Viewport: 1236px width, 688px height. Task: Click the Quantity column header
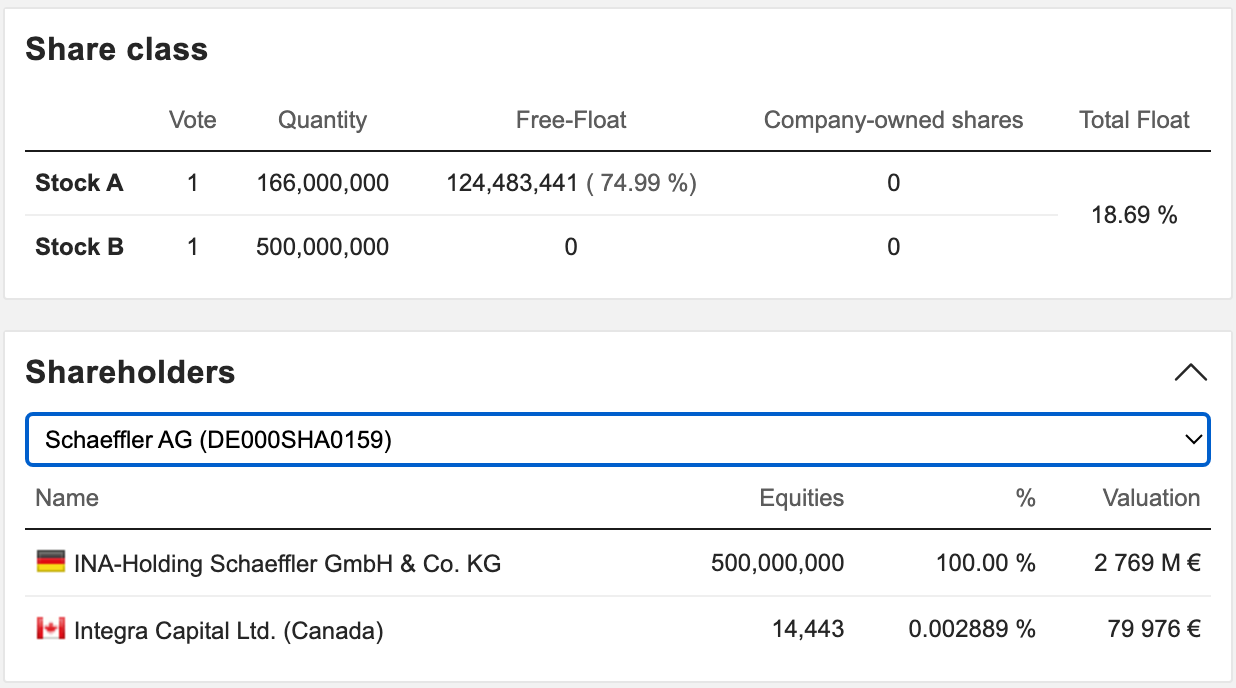coord(322,120)
